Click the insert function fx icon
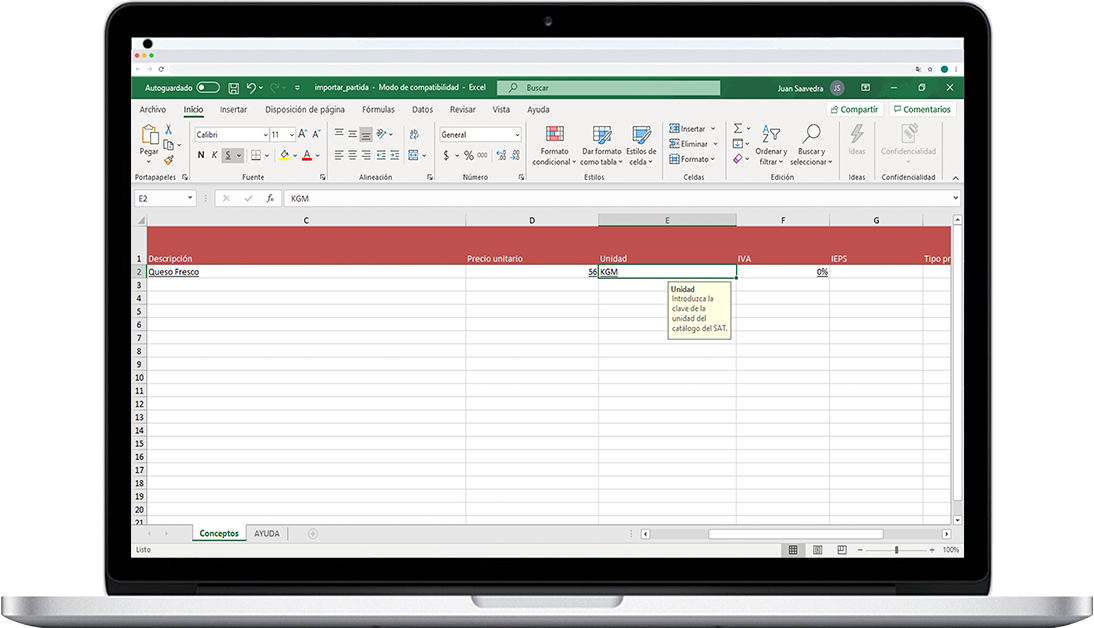Screen dimensions: 1094x628 (x=270, y=199)
